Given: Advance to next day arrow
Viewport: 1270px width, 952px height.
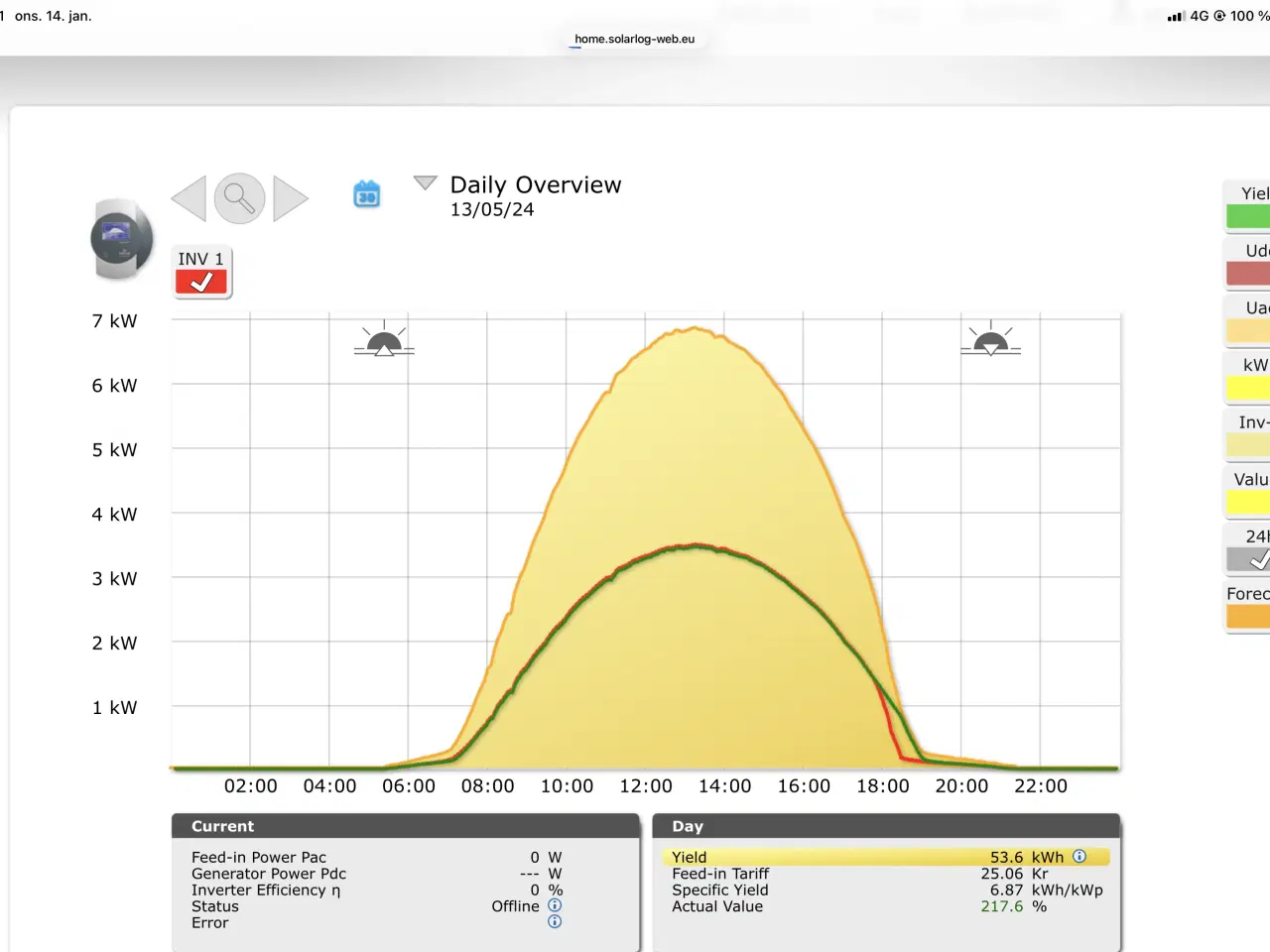Looking at the screenshot, I should [x=290, y=198].
